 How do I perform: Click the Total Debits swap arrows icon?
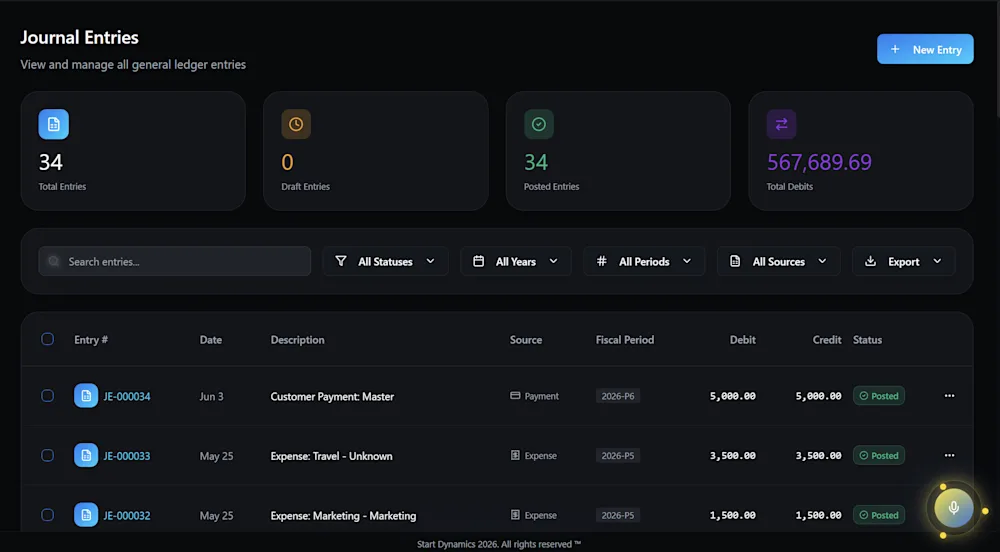(x=781, y=124)
